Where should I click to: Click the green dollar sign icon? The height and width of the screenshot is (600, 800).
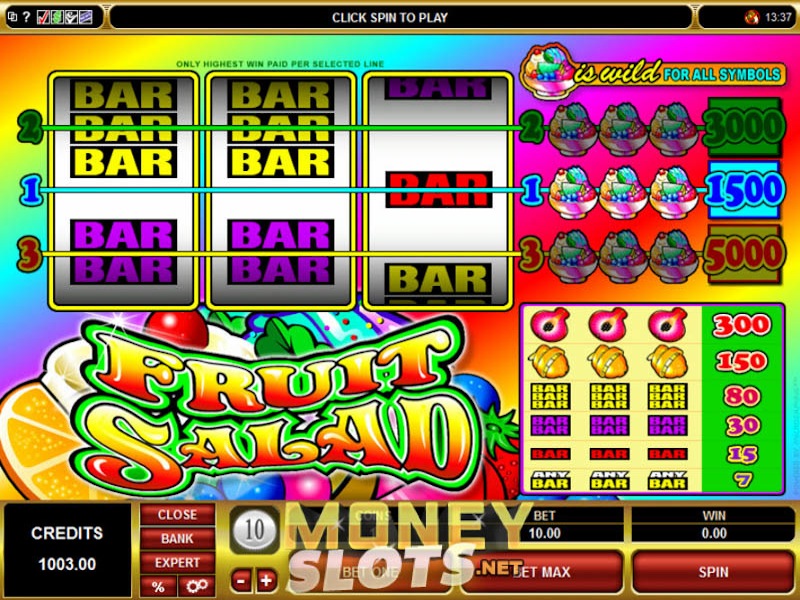57,18
